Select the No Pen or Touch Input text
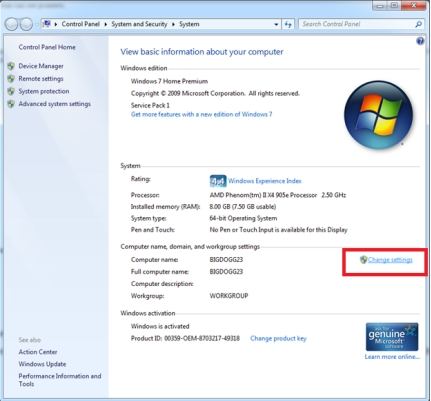This screenshot has width=431, height=401. pos(278,230)
